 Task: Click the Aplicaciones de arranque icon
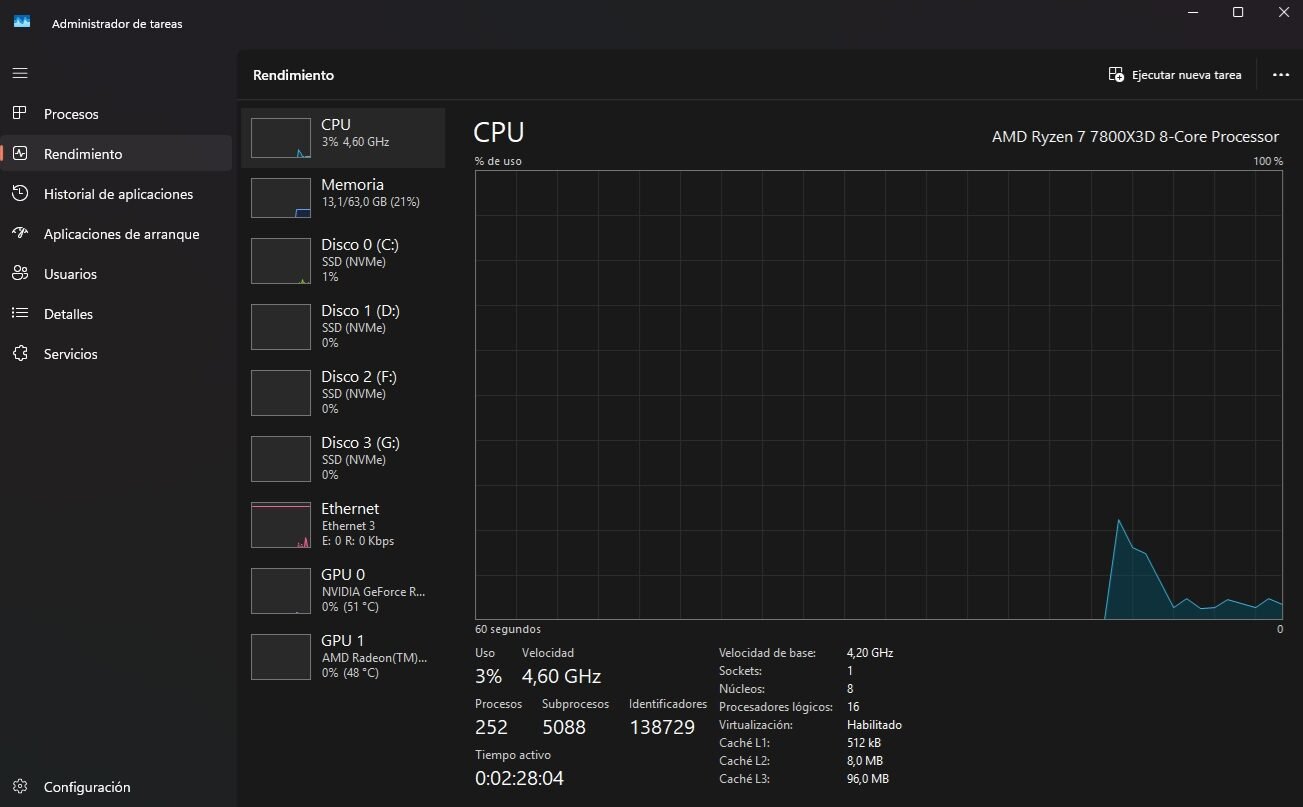pyautogui.click(x=20, y=233)
